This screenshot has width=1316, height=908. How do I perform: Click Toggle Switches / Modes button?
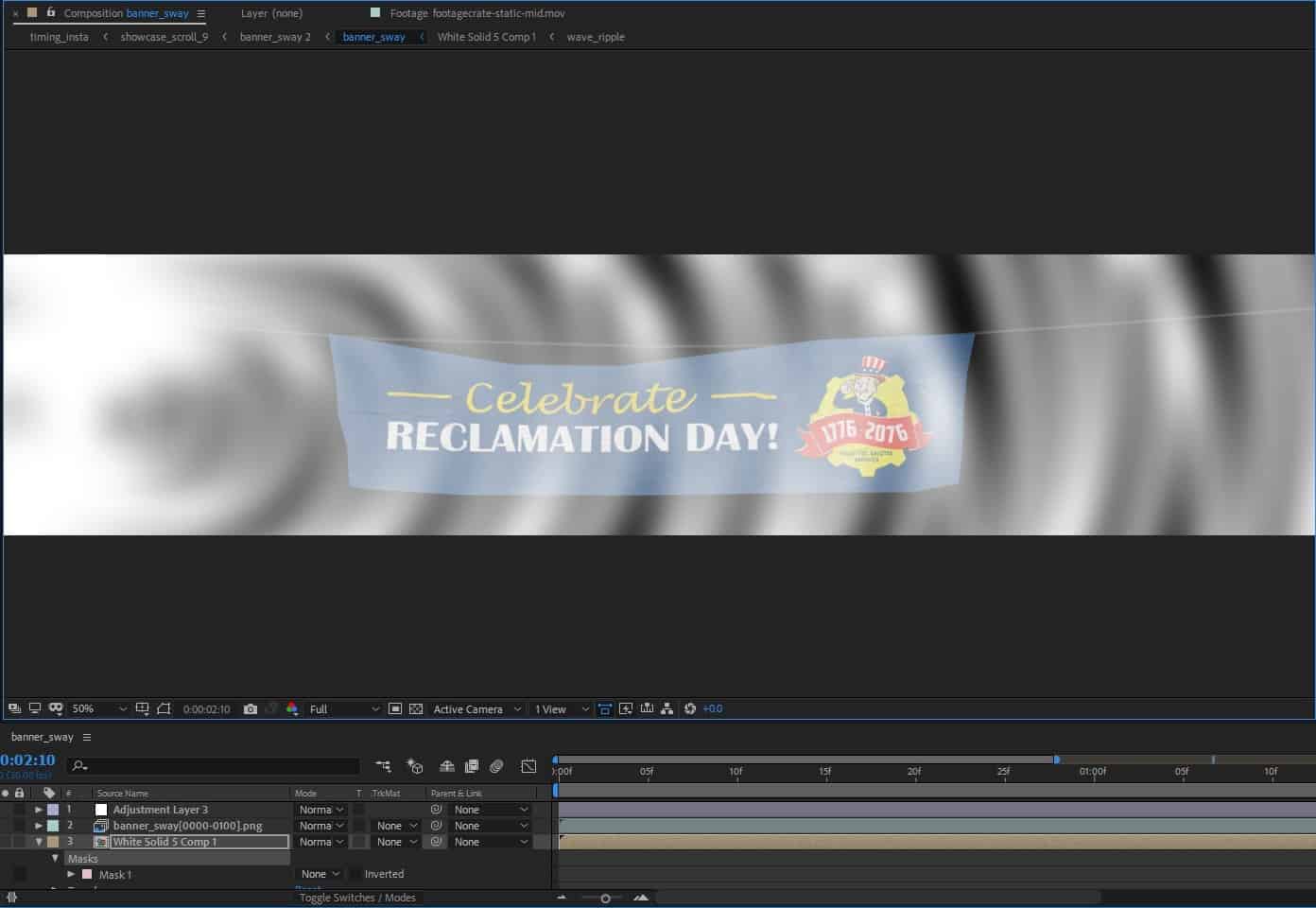click(x=357, y=898)
